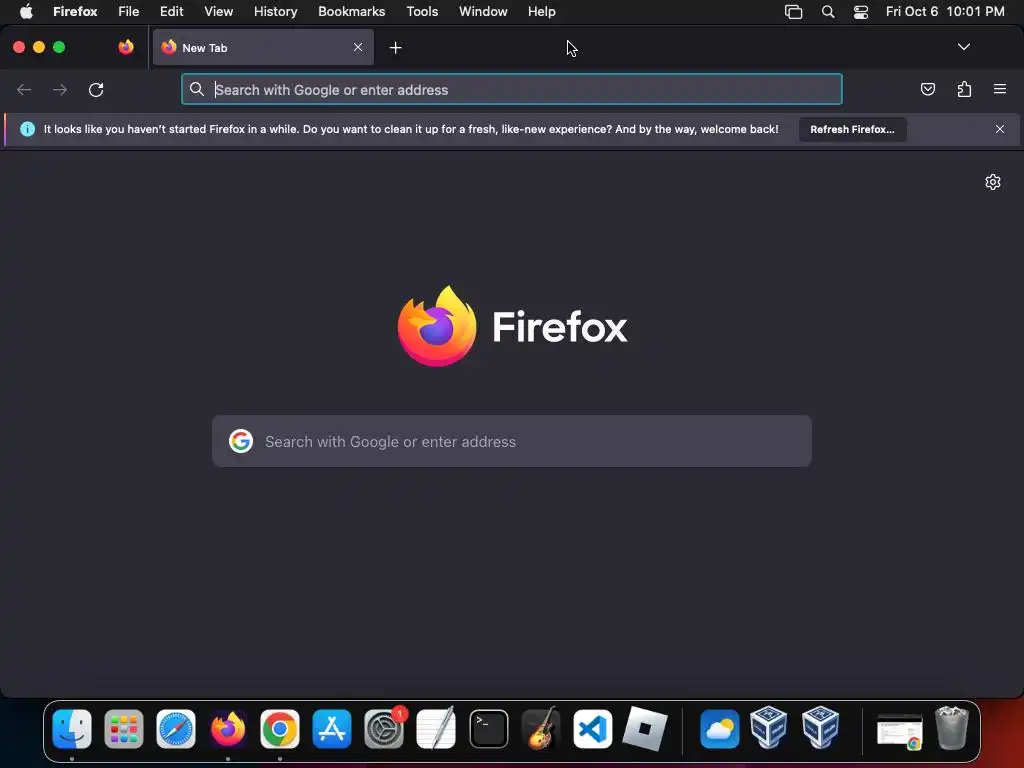
Task: Open the History menu
Action: (276, 11)
